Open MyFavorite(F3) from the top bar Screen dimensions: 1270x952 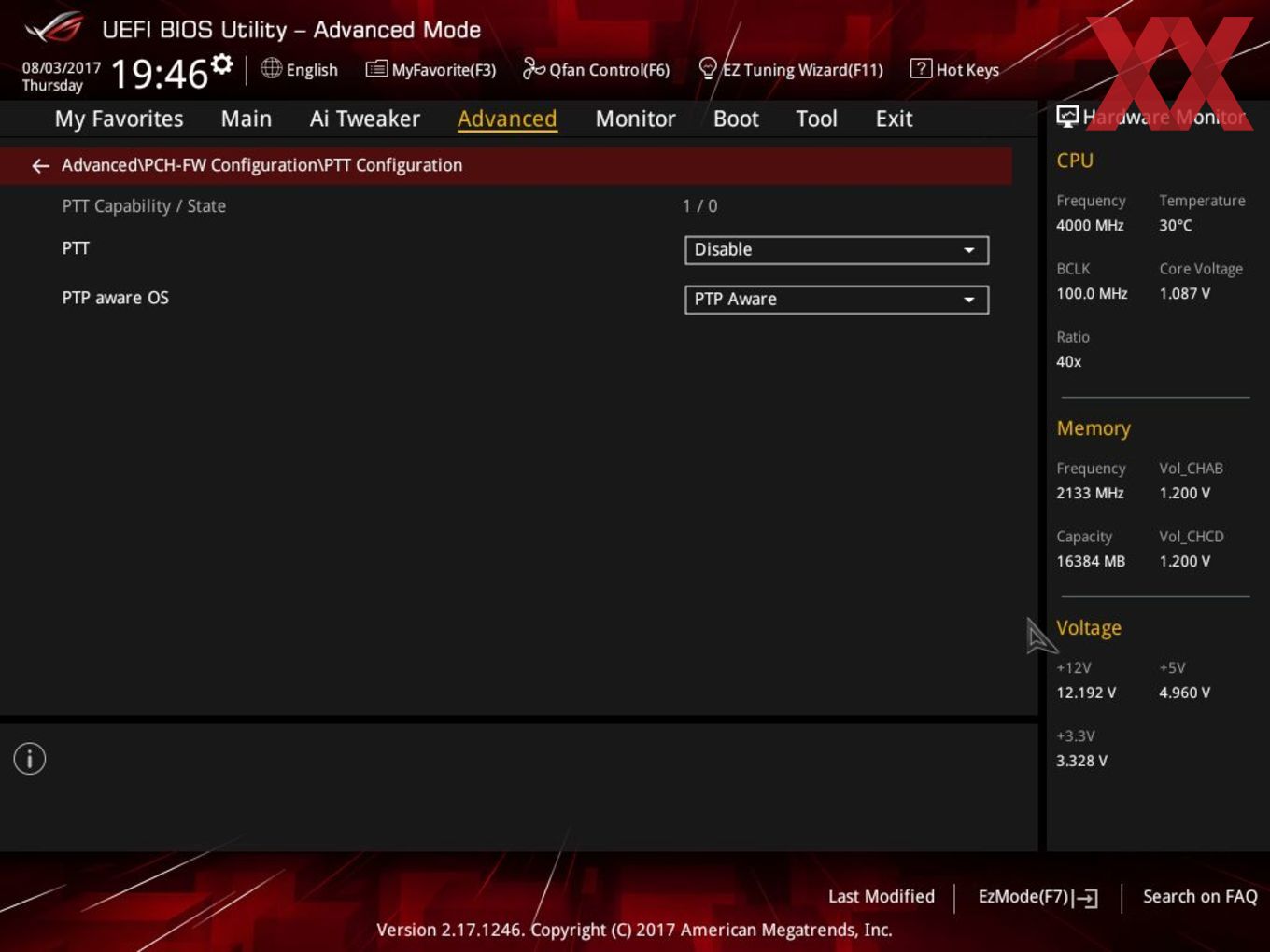click(430, 70)
